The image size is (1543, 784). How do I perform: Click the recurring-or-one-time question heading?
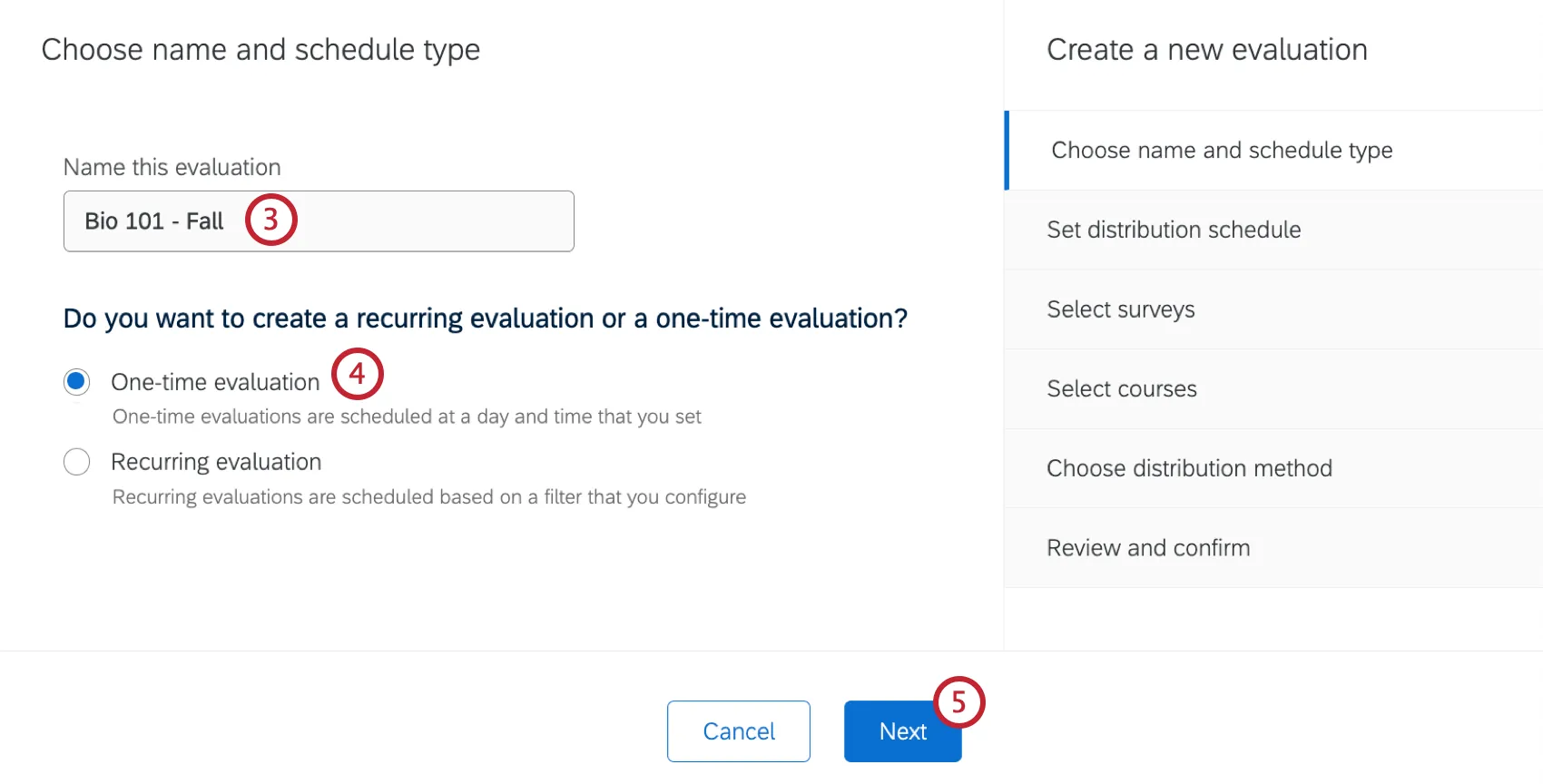484,318
